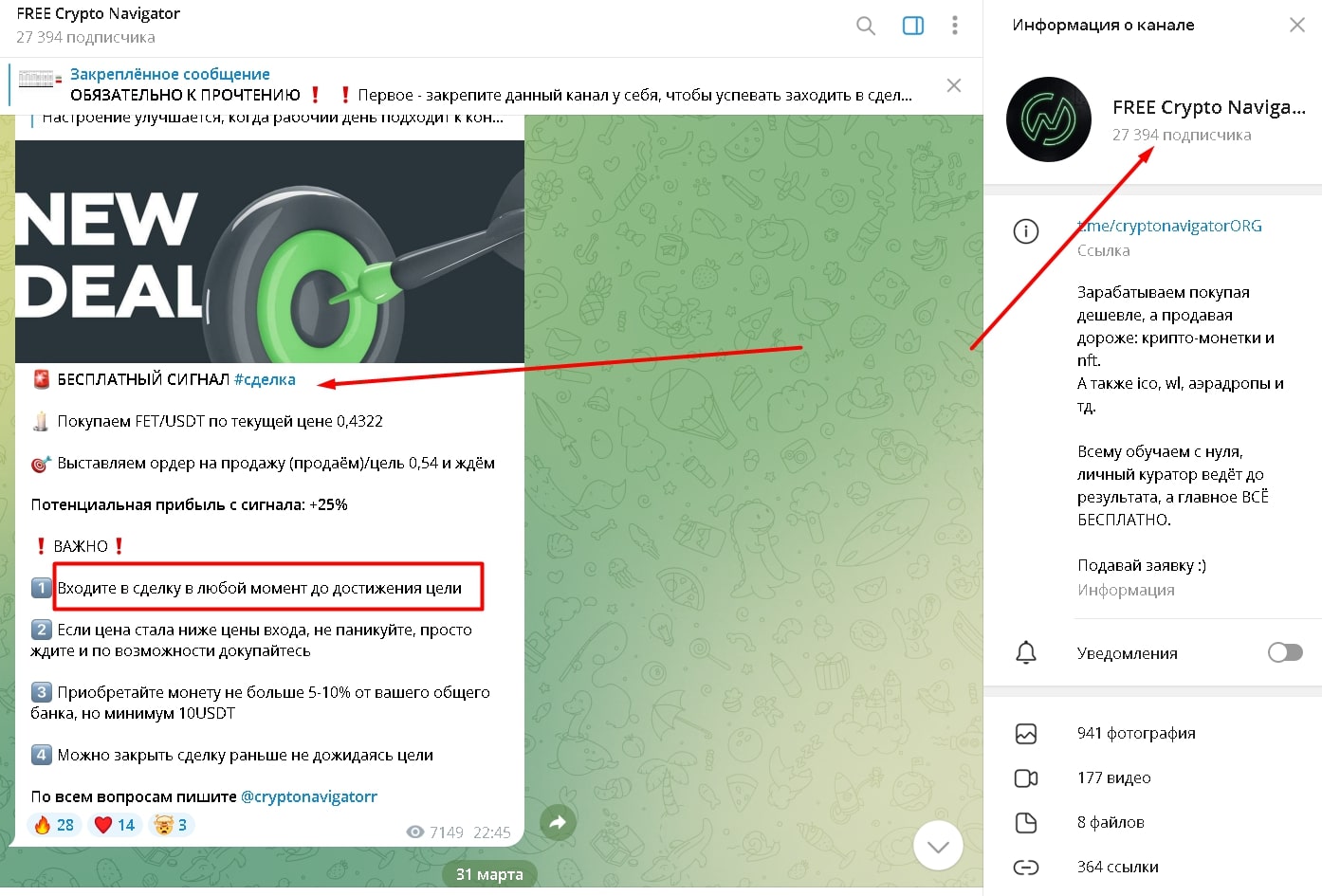Click the FREE Crypto Navigator chat header title
Viewport: 1322px width, 896px height.
point(99,14)
